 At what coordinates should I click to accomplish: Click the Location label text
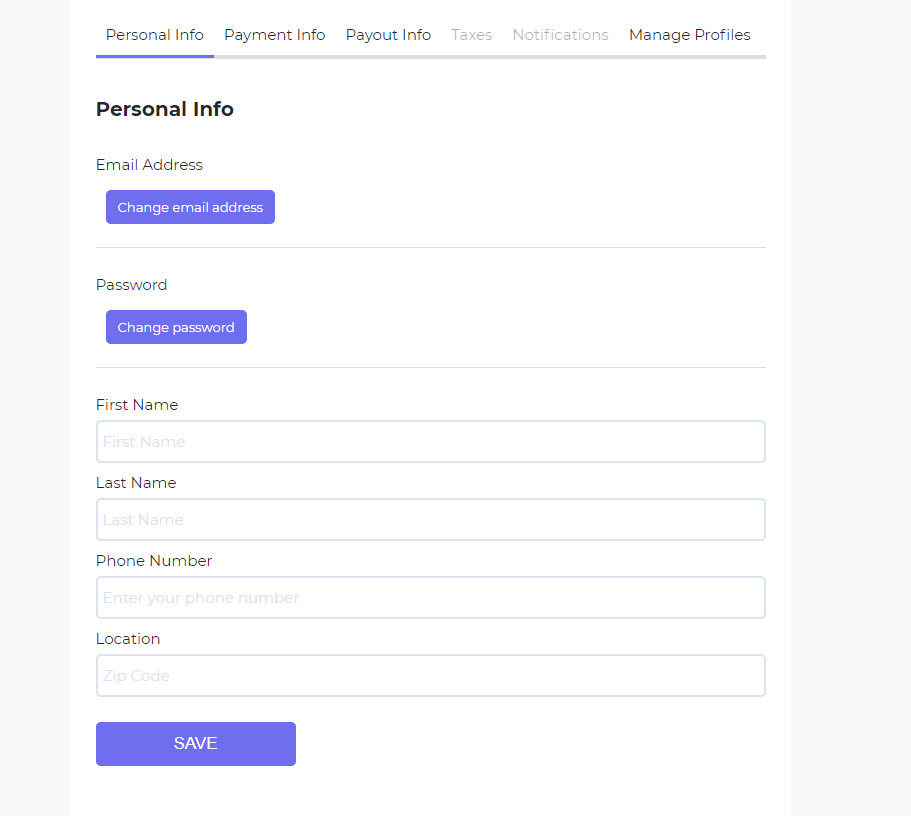(128, 639)
